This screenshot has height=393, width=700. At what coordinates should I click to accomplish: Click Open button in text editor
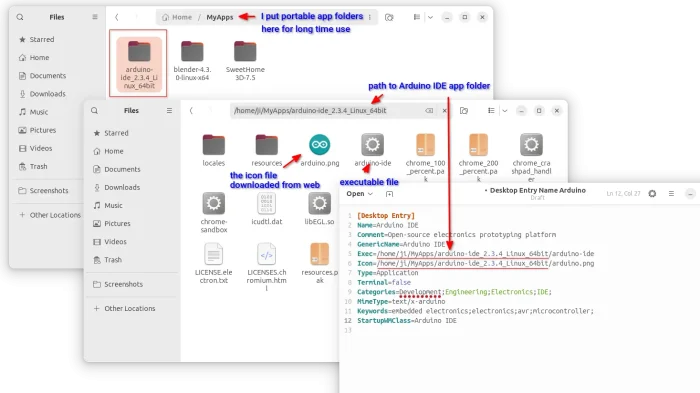point(359,193)
